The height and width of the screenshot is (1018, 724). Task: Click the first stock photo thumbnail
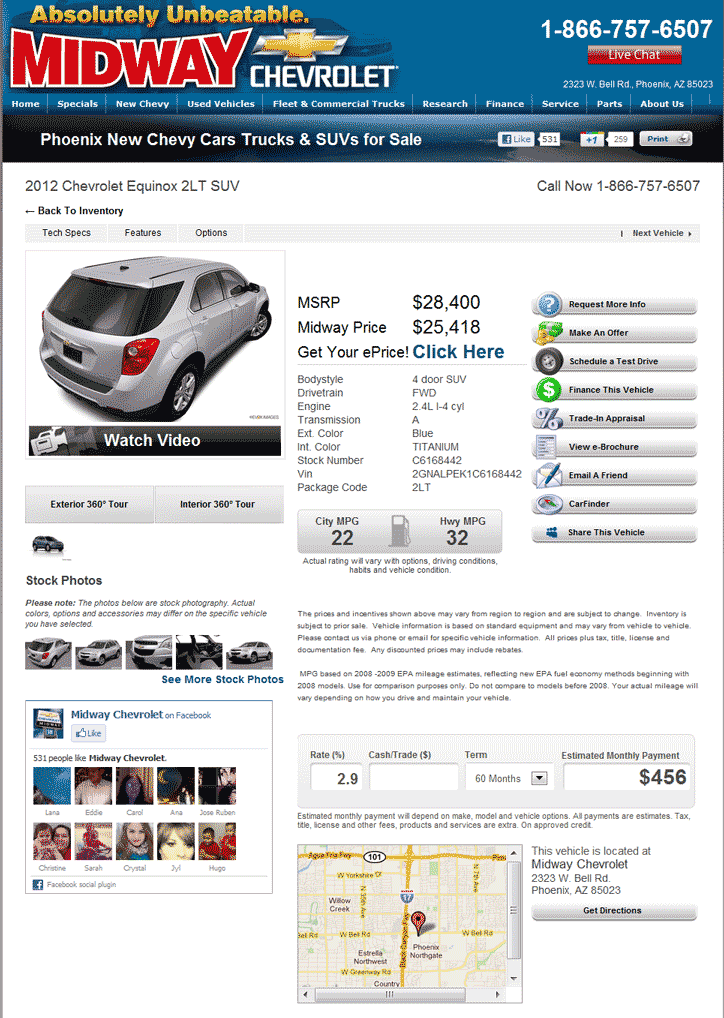(49, 652)
